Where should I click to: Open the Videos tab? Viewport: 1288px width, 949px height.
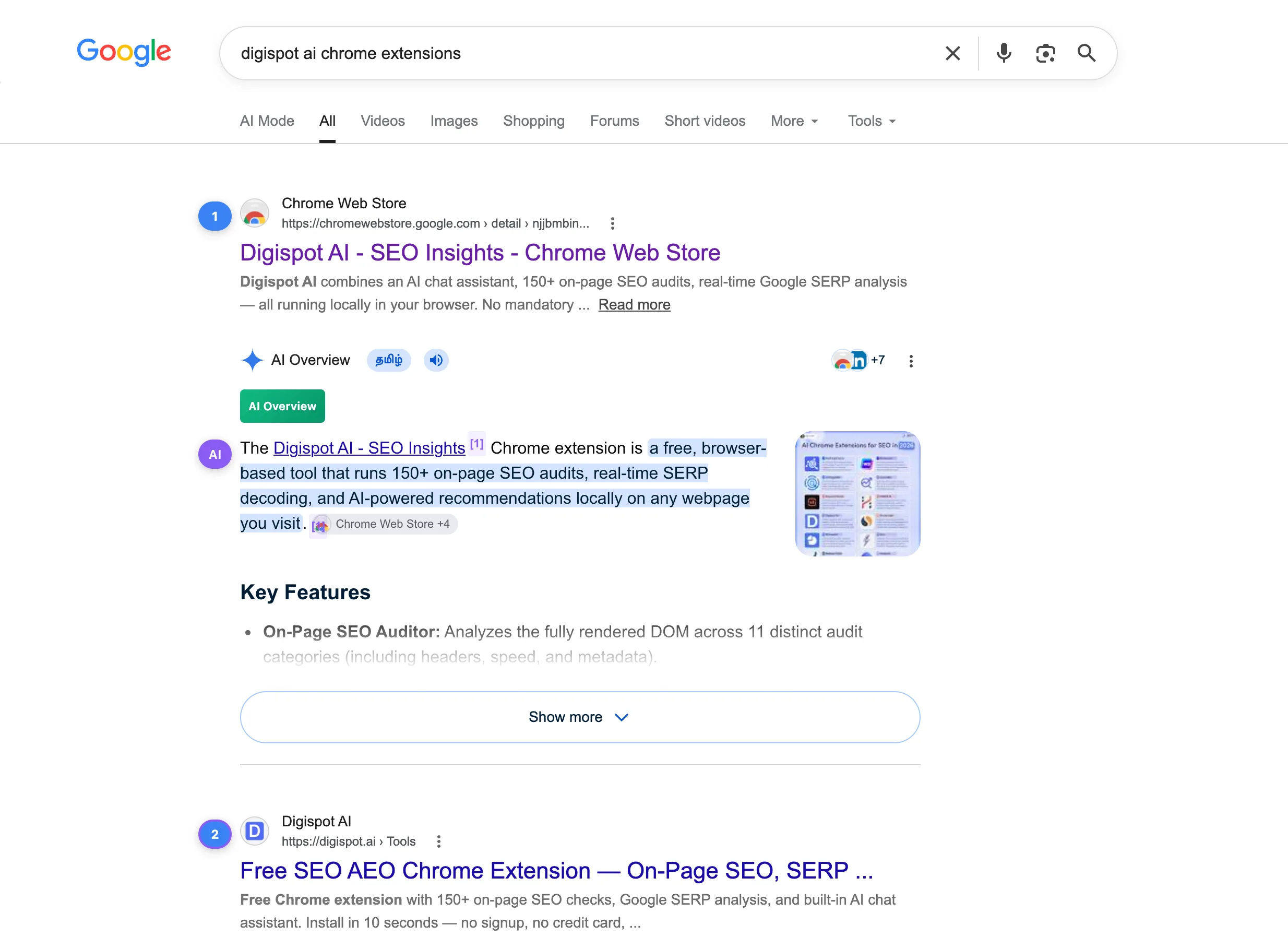[383, 121]
